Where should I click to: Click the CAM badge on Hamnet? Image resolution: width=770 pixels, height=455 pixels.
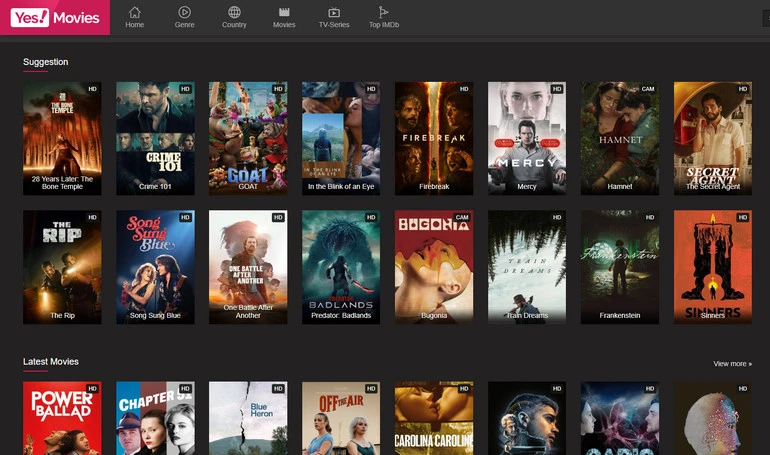(648, 89)
